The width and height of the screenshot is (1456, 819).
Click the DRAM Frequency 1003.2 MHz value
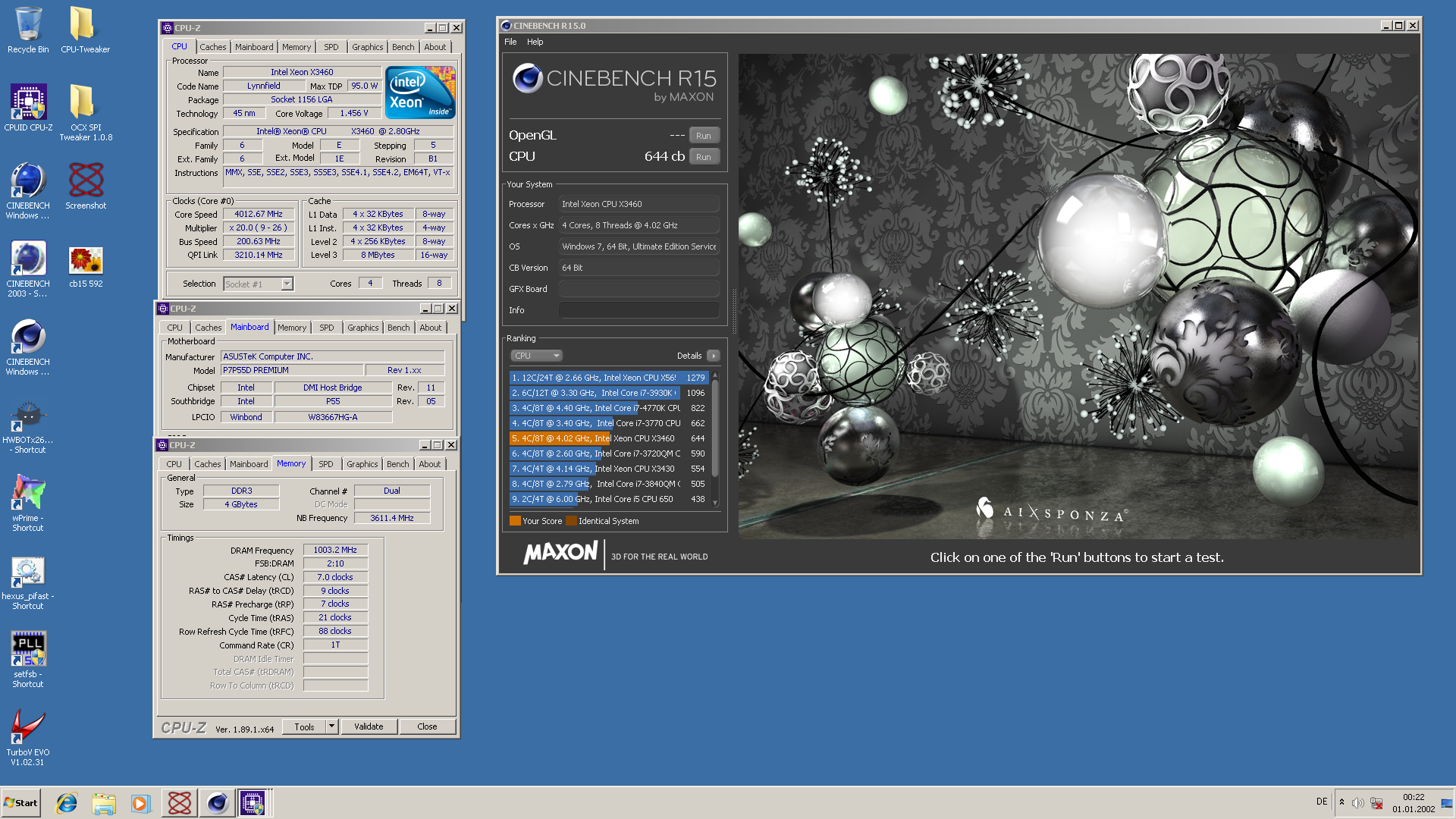coord(335,550)
